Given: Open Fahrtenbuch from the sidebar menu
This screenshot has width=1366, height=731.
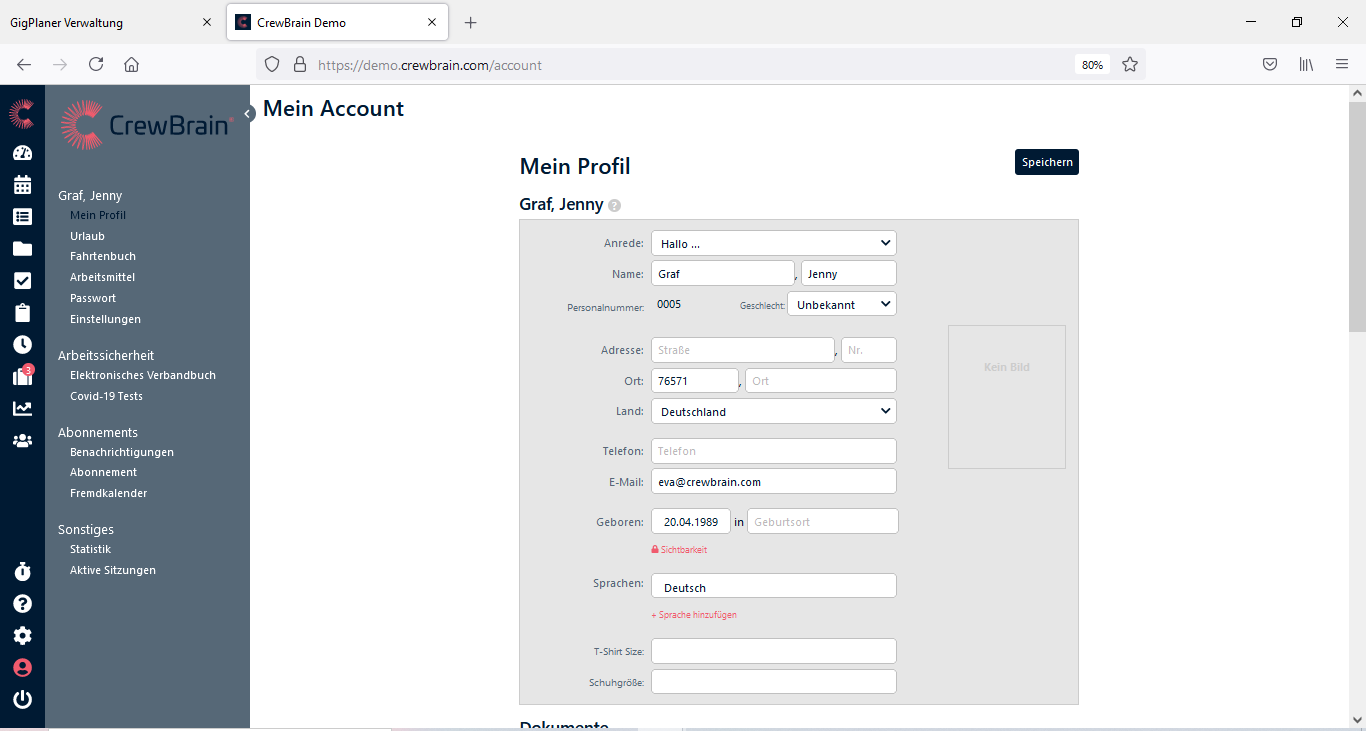Looking at the screenshot, I should coord(103,256).
